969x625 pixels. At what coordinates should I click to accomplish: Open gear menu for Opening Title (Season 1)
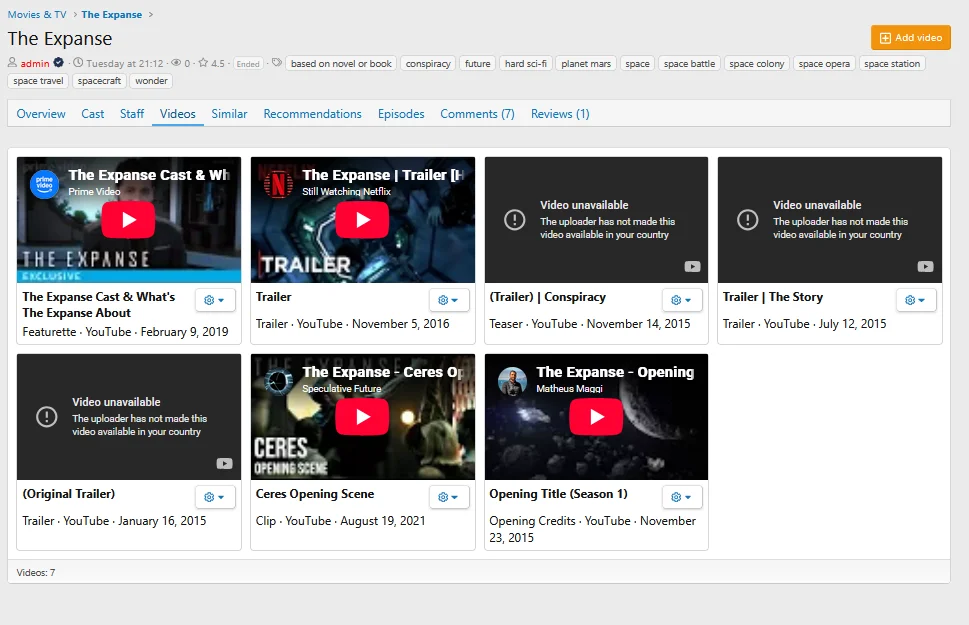click(x=682, y=497)
